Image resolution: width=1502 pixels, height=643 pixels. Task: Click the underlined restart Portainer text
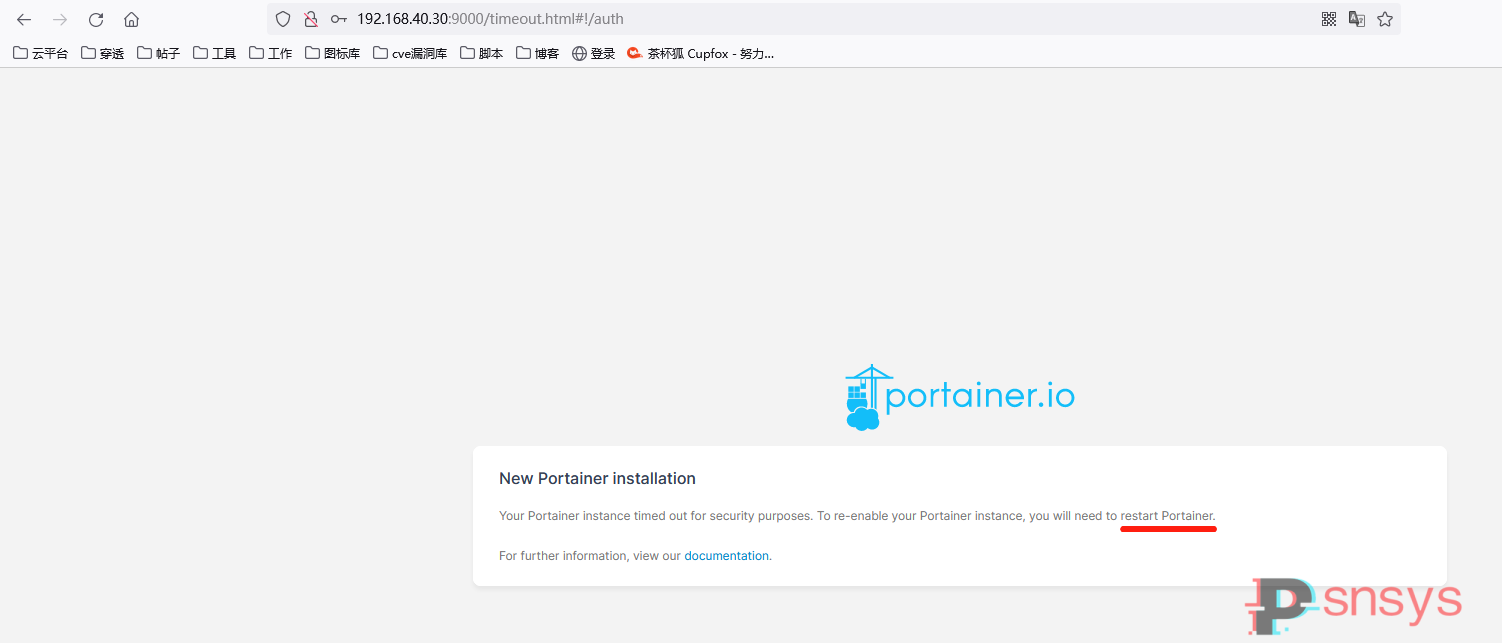(1167, 515)
